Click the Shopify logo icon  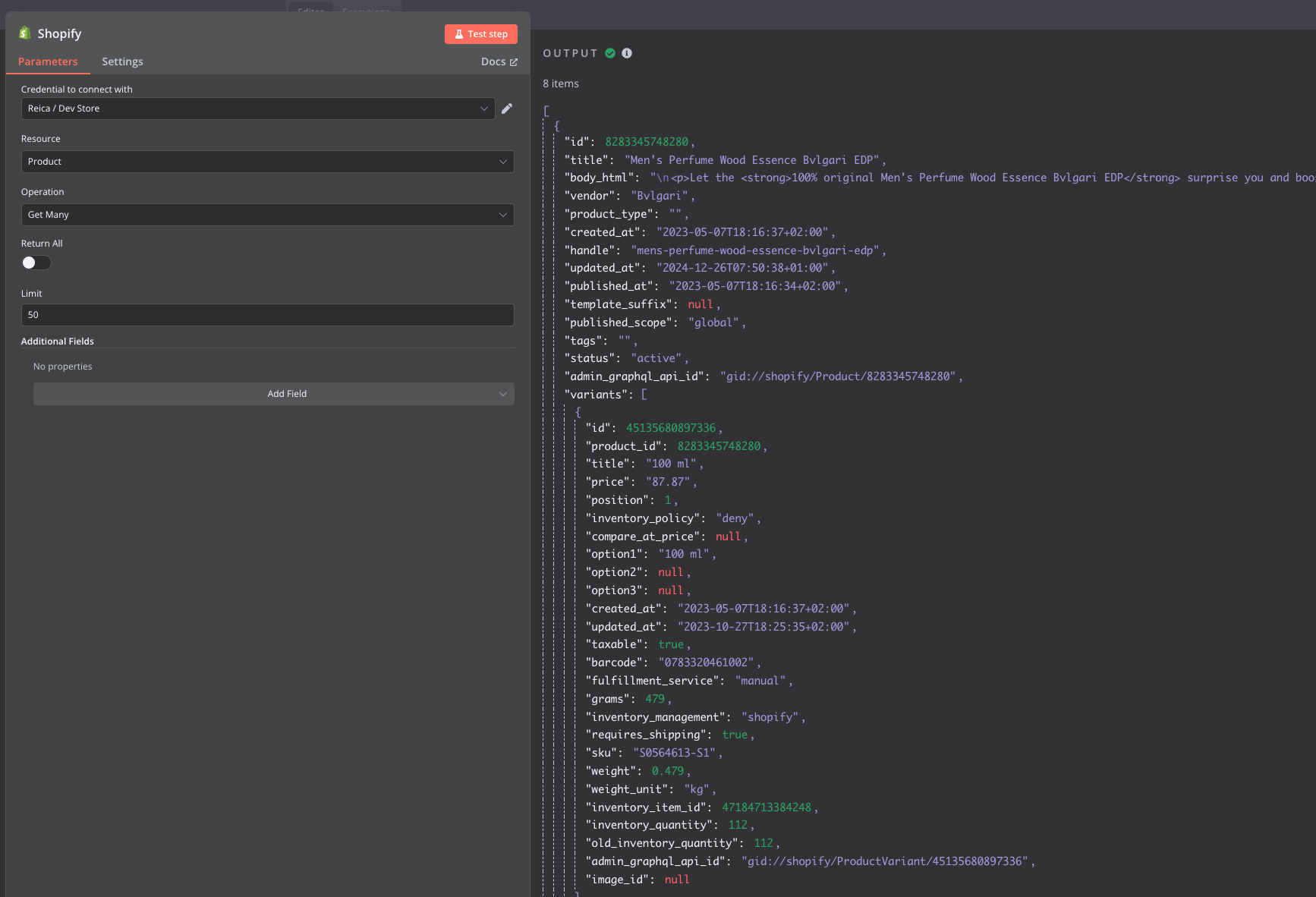[25, 33]
